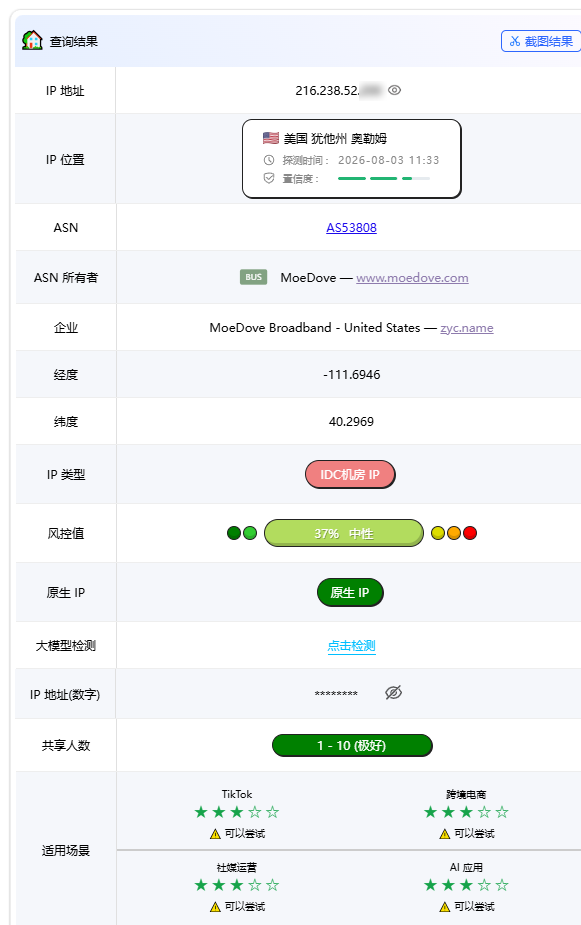
Task: Click the IDC机房 IP red badge
Action: pos(350,475)
